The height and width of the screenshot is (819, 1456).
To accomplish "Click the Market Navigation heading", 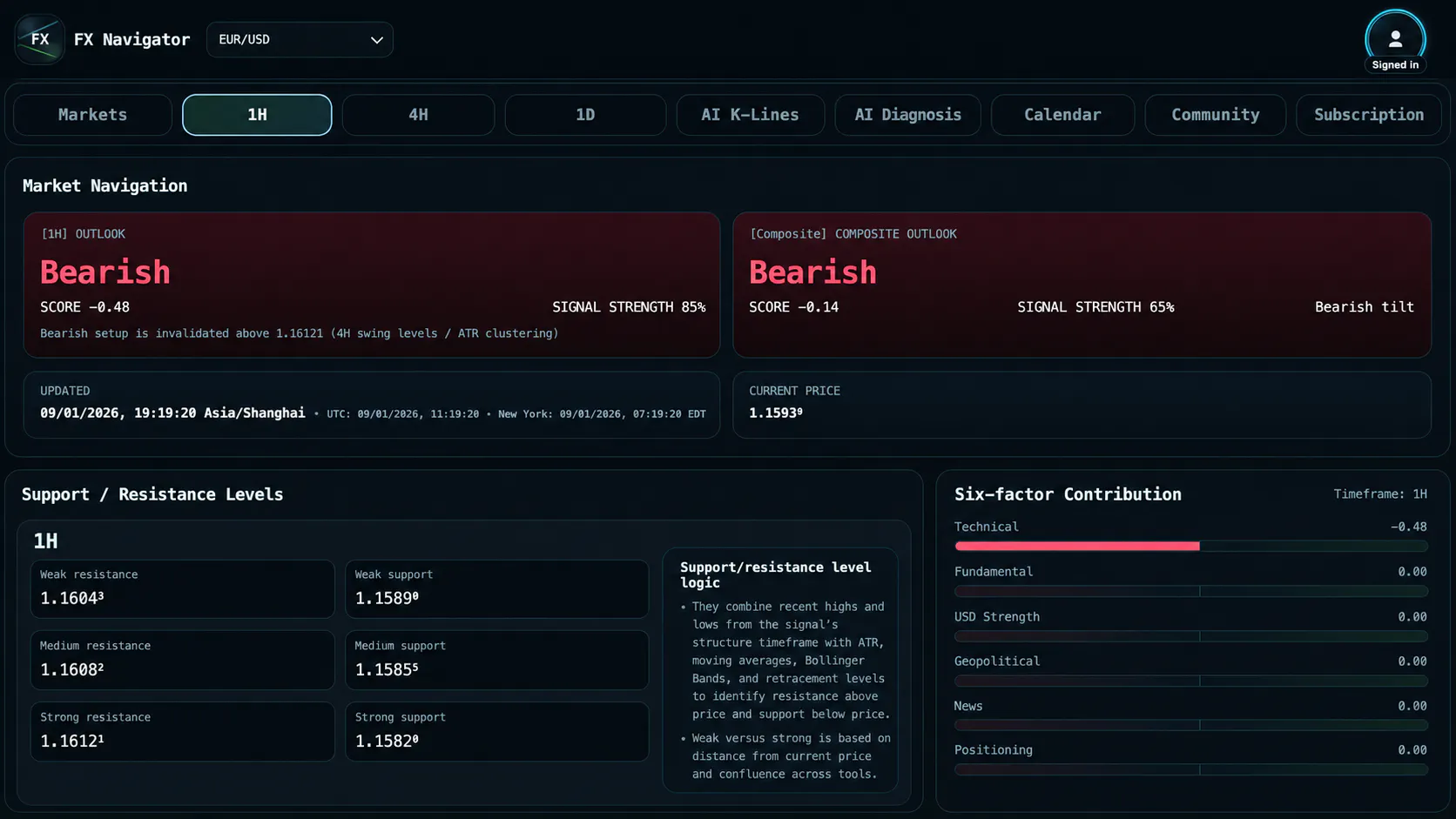I will pos(104,185).
